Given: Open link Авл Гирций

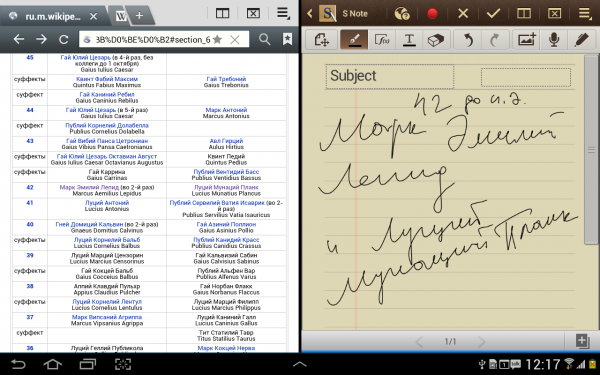Looking at the screenshot, I should (x=226, y=141).
